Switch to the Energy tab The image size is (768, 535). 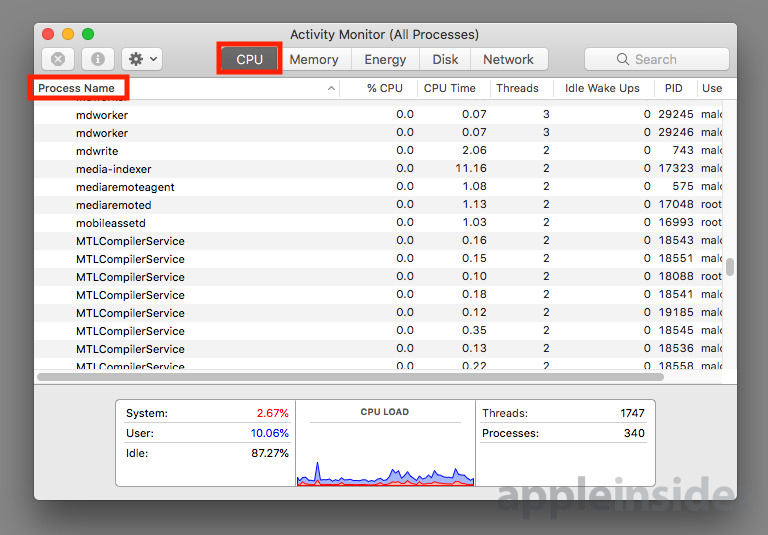pyautogui.click(x=385, y=59)
